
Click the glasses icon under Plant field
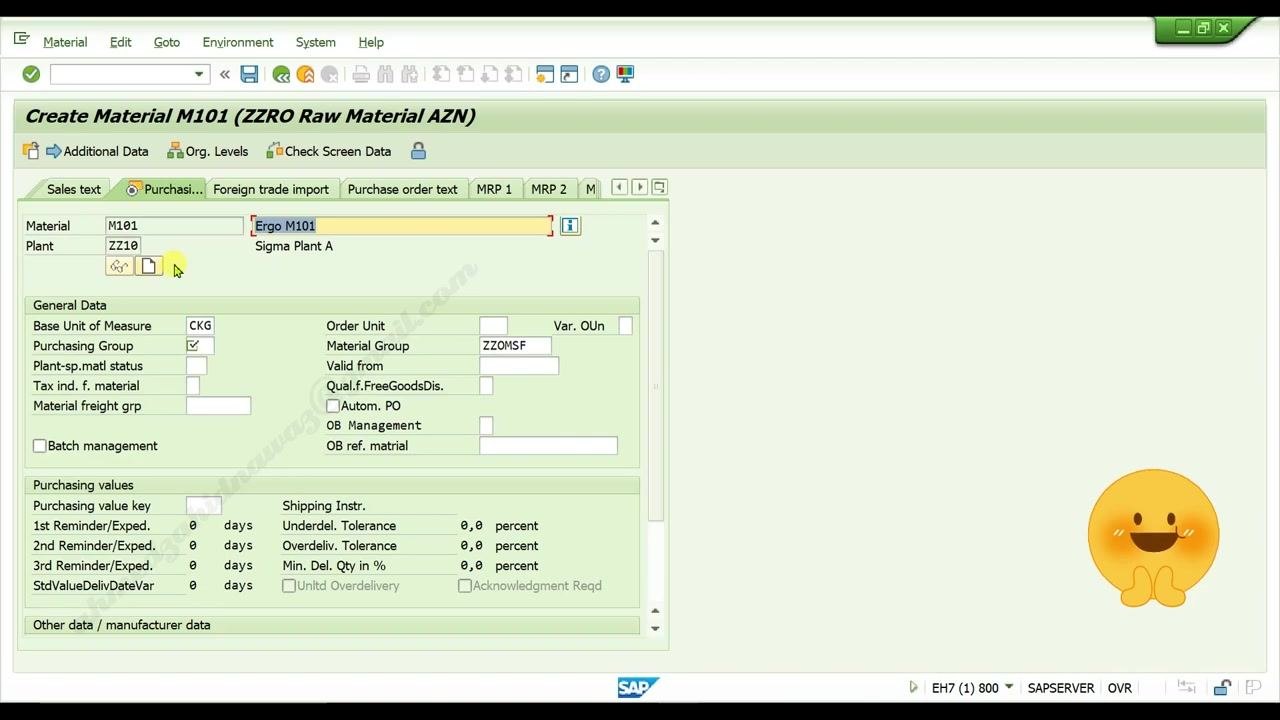[x=119, y=266]
